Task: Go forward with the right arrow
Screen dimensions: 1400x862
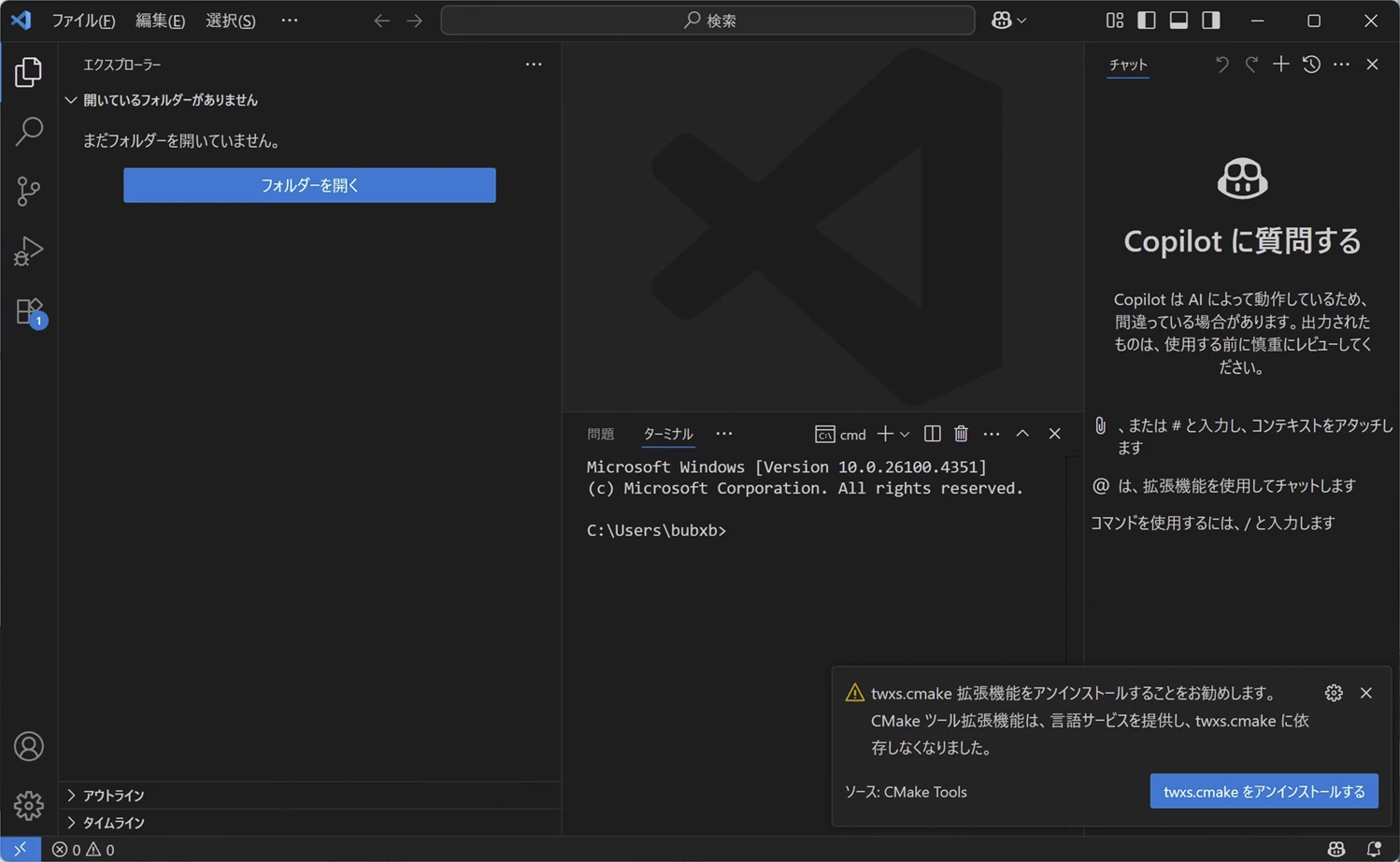Action: click(414, 21)
